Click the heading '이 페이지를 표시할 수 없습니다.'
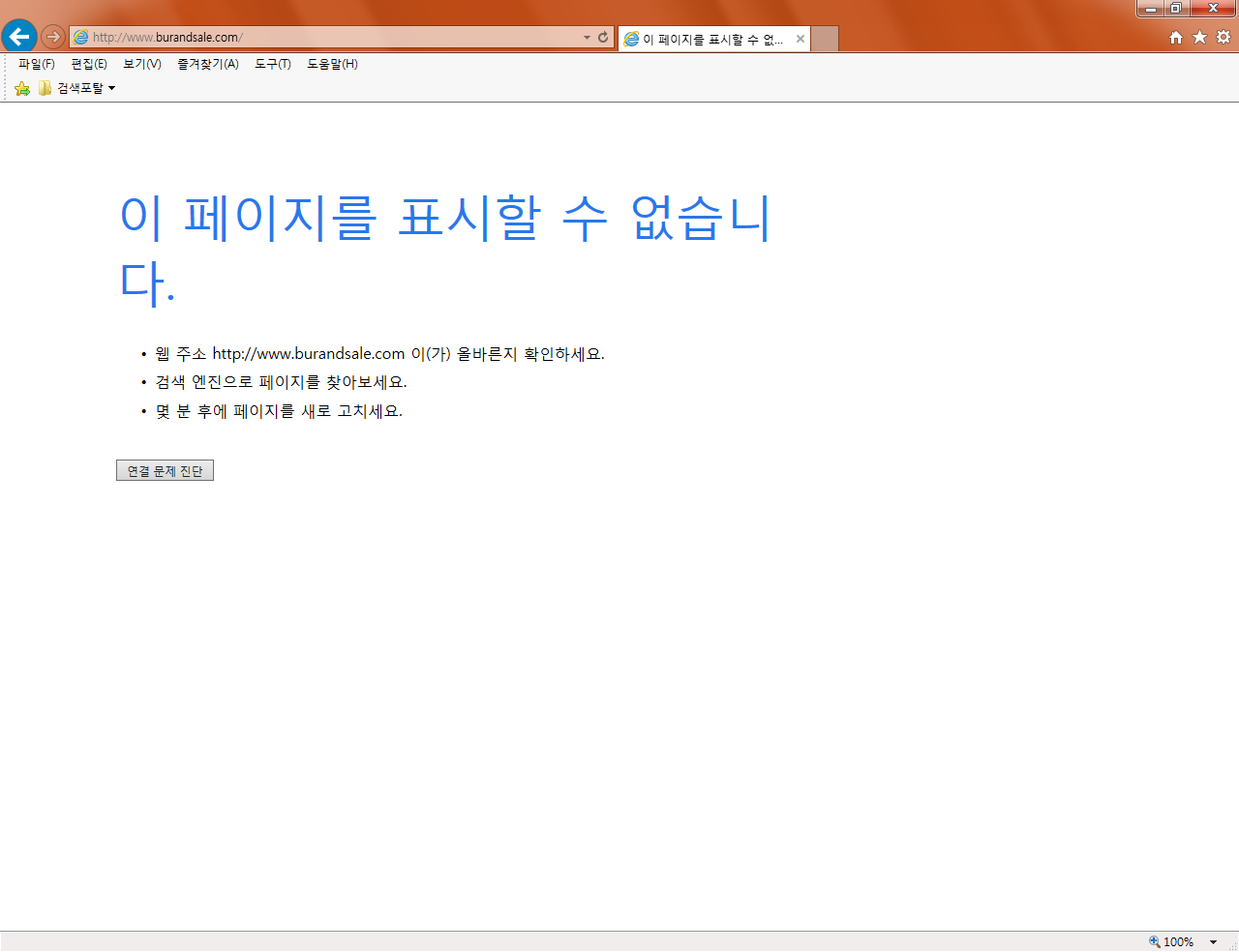Screen dimensions: 1239x952 pos(445,249)
